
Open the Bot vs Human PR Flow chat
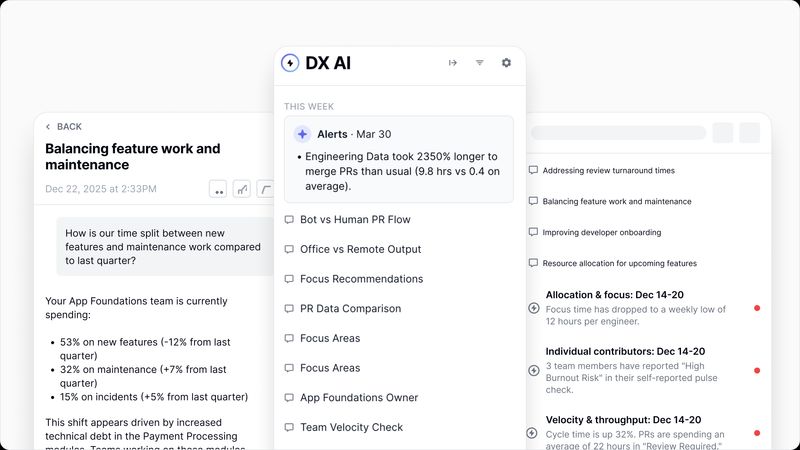click(355, 220)
